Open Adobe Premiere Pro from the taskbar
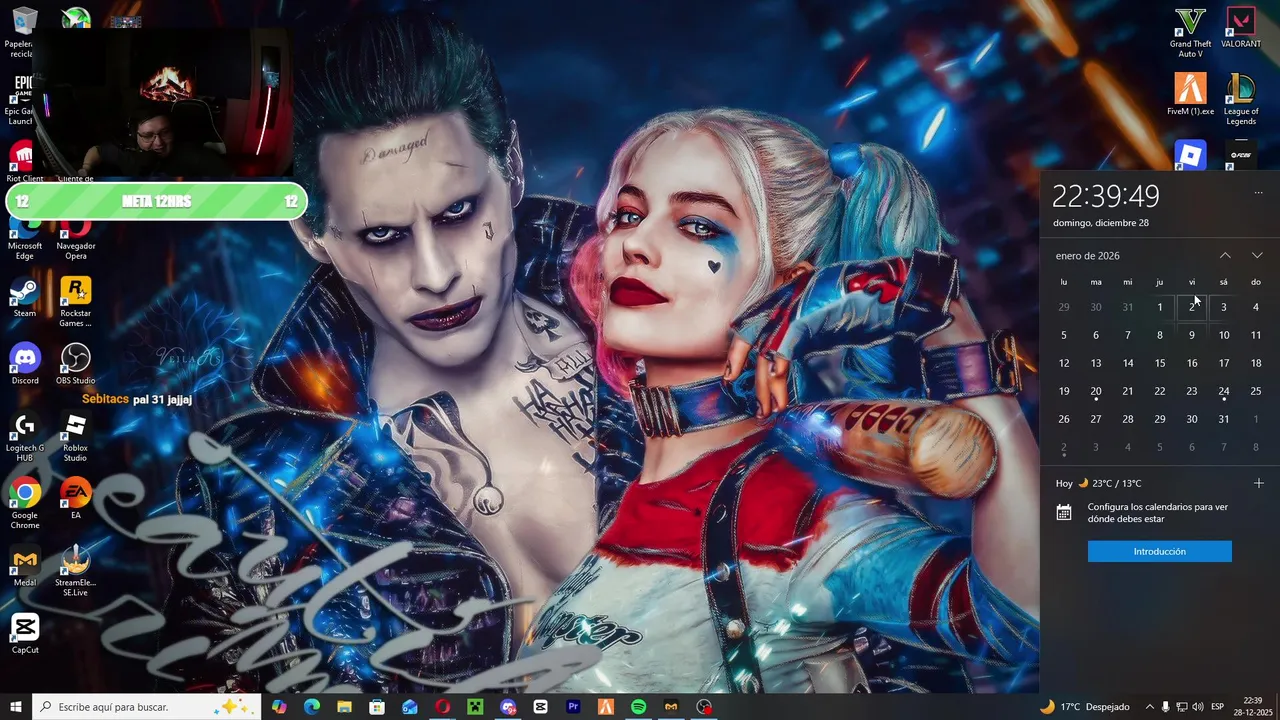This screenshot has height=720, width=1280. pyautogui.click(x=574, y=707)
